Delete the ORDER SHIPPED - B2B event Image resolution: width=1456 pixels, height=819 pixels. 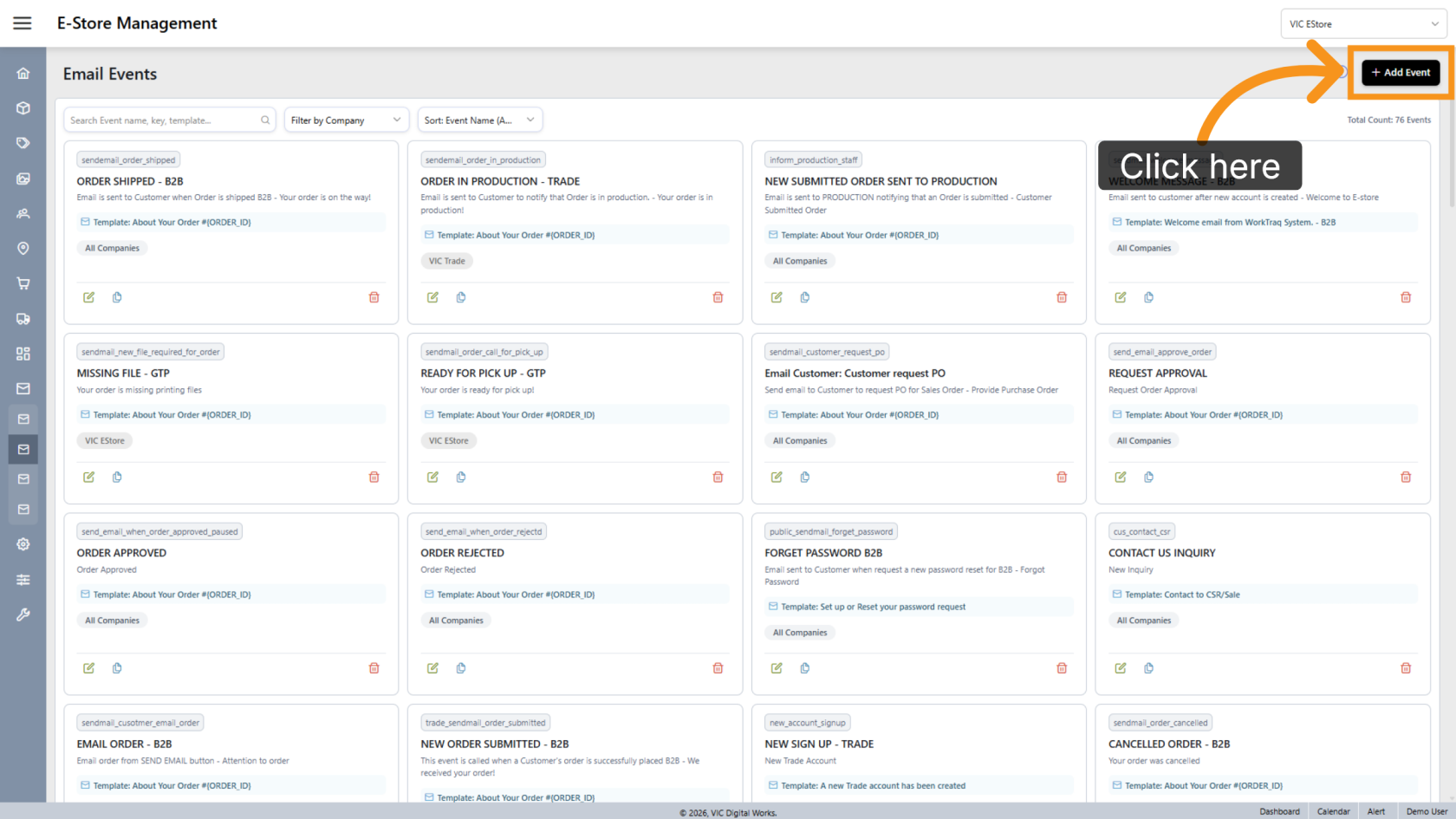point(374,297)
